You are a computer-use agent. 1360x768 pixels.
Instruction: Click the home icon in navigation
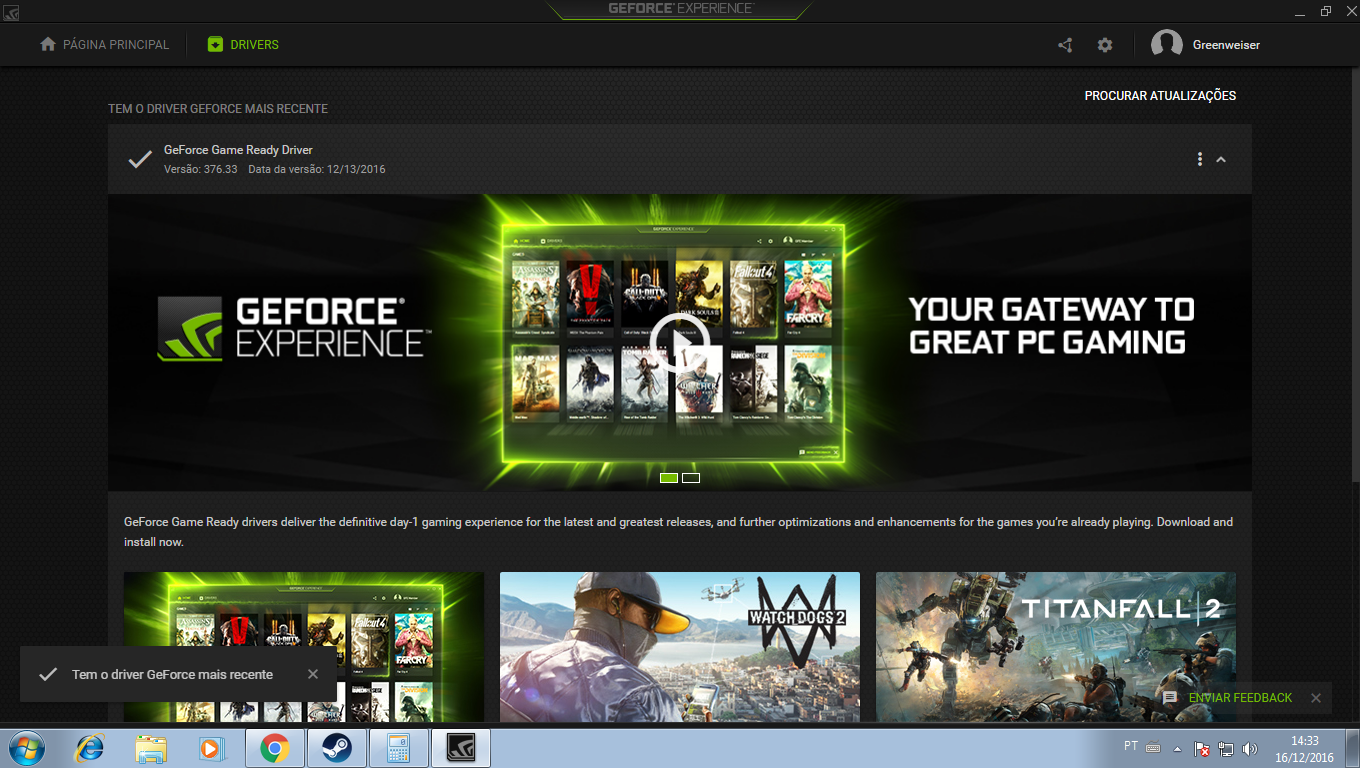48,45
